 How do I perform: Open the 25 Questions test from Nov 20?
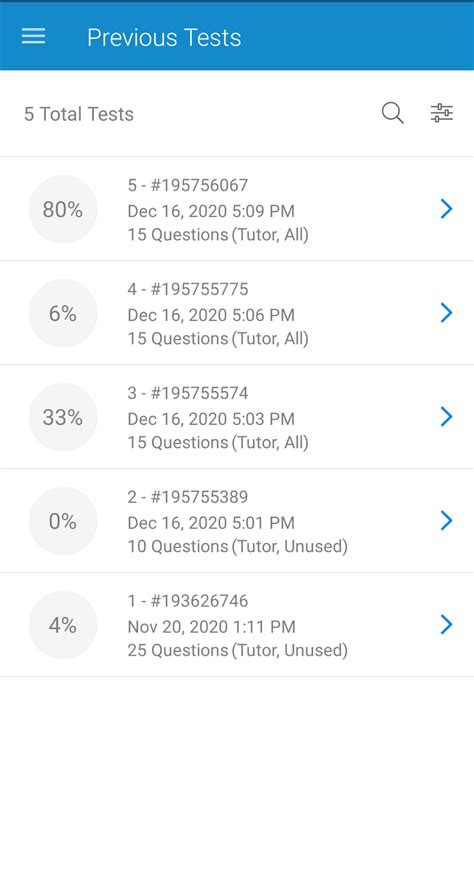(x=237, y=625)
